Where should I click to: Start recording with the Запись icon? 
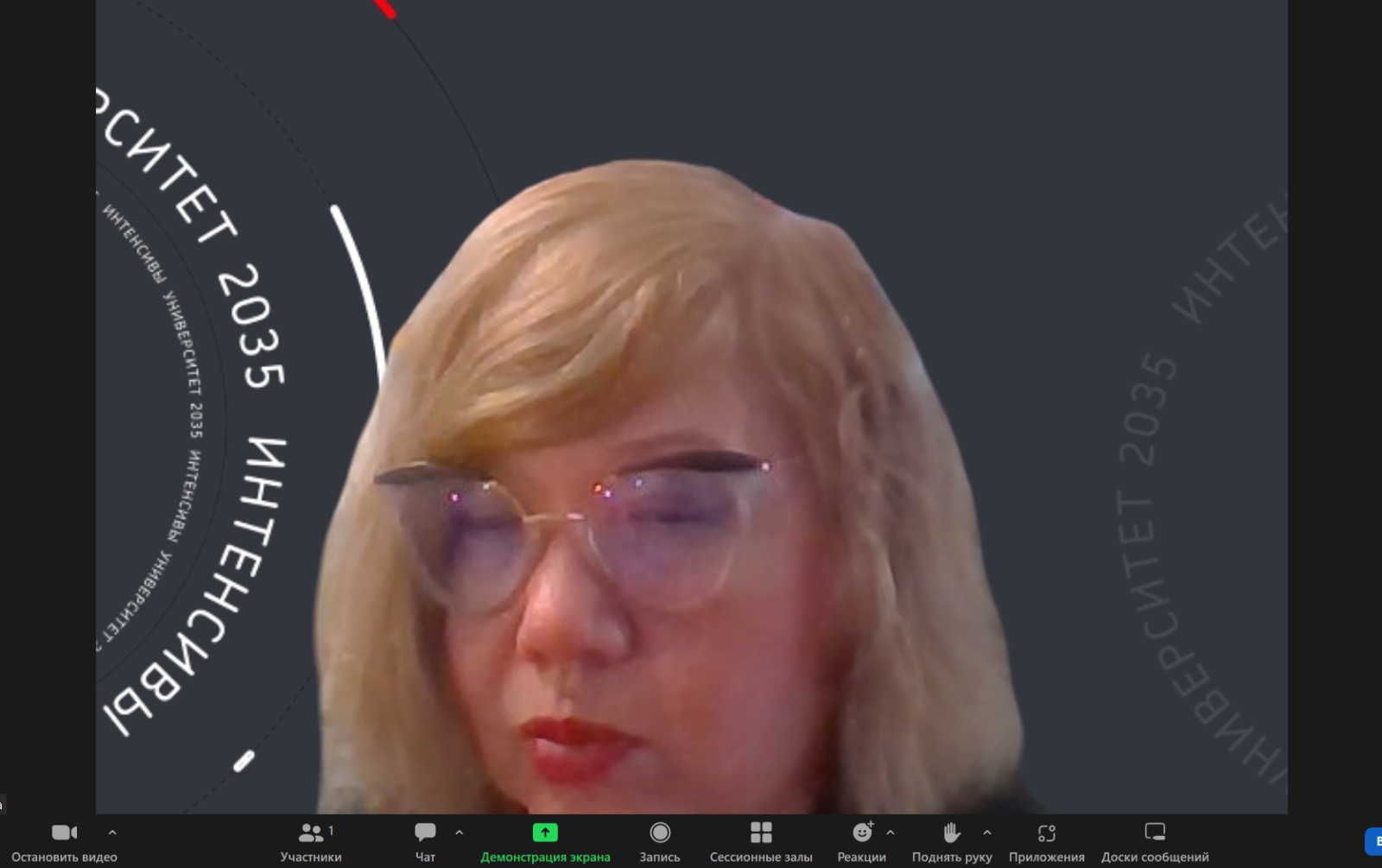pyautogui.click(x=660, y=833)
